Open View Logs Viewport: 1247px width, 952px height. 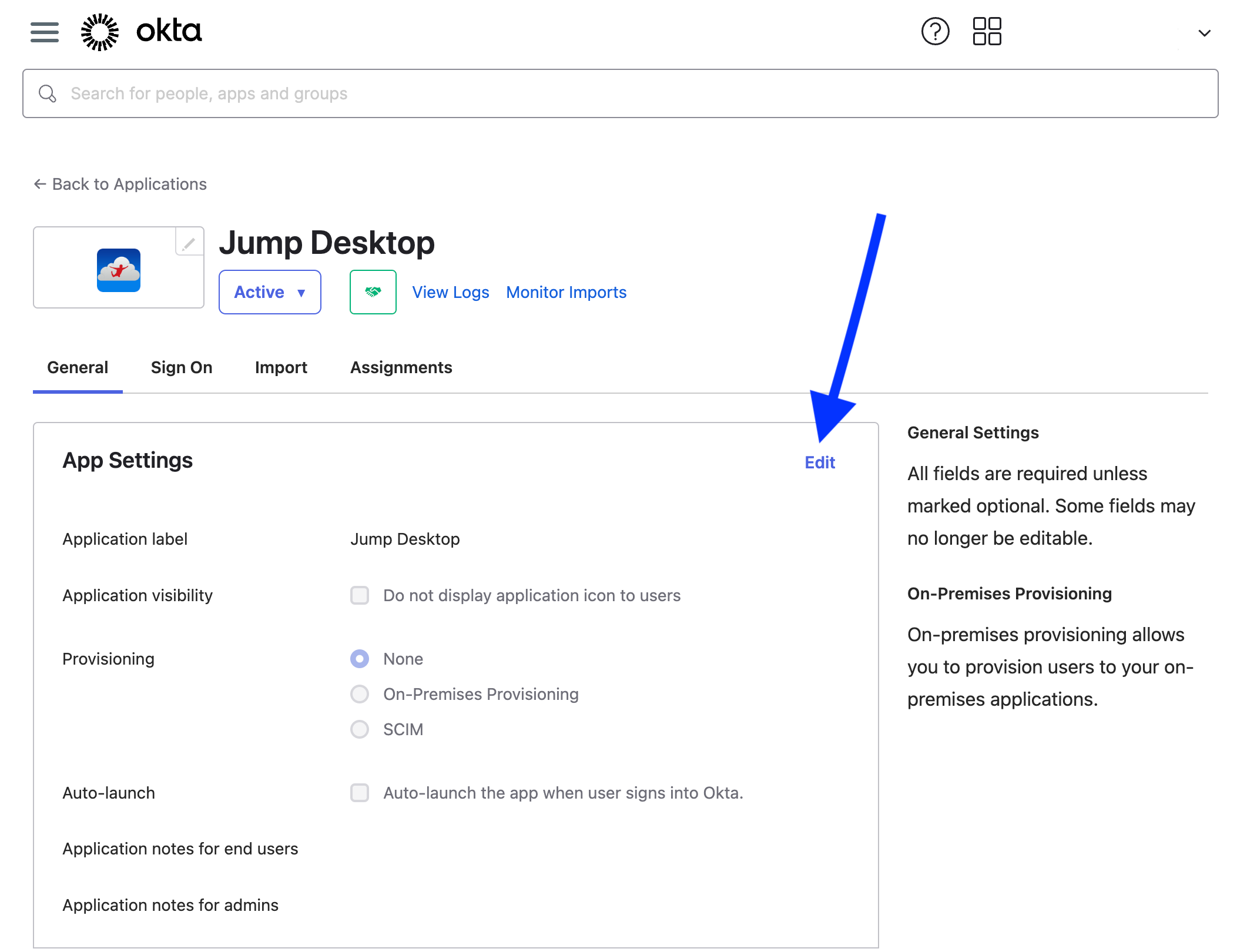click(451, 292)
